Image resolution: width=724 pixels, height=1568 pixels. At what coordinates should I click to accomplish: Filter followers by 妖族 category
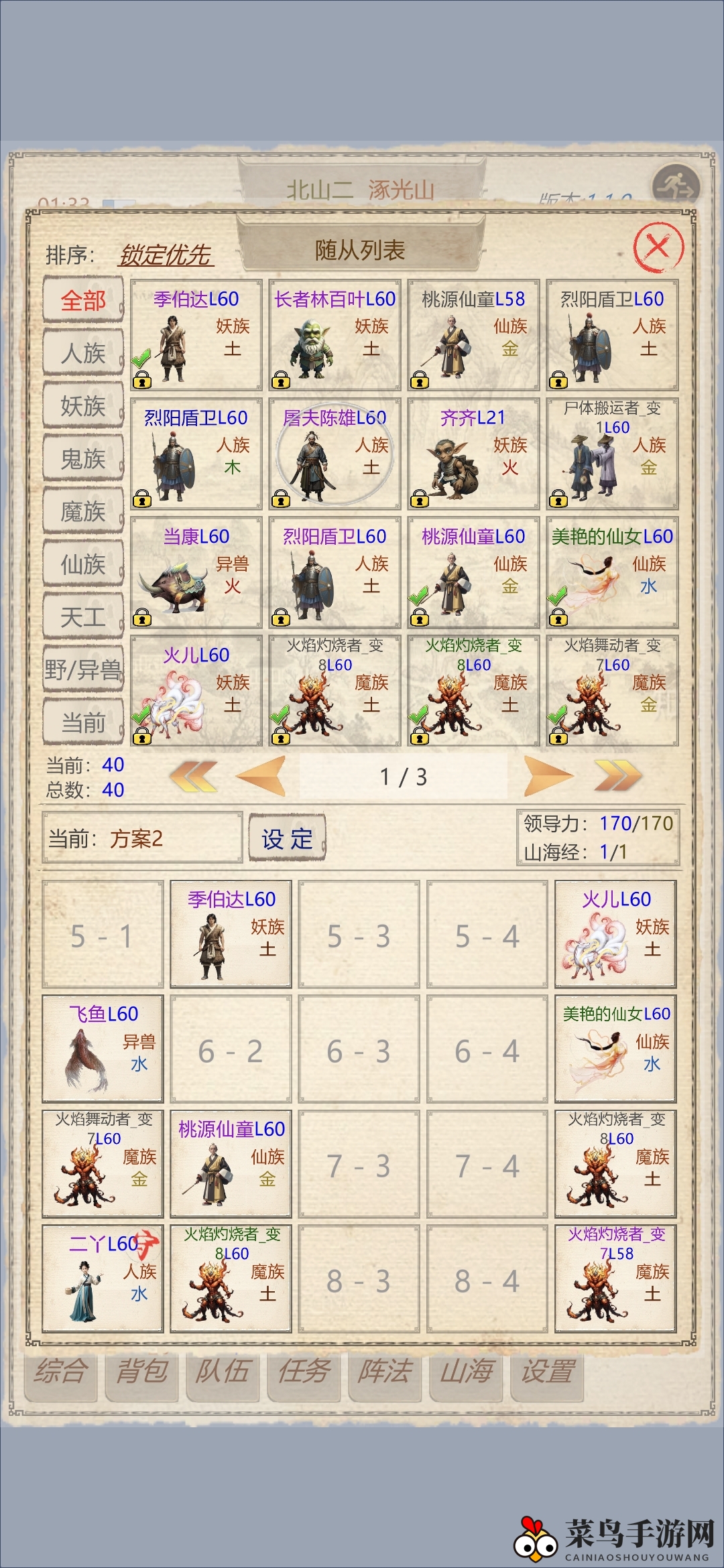(83, 405)
